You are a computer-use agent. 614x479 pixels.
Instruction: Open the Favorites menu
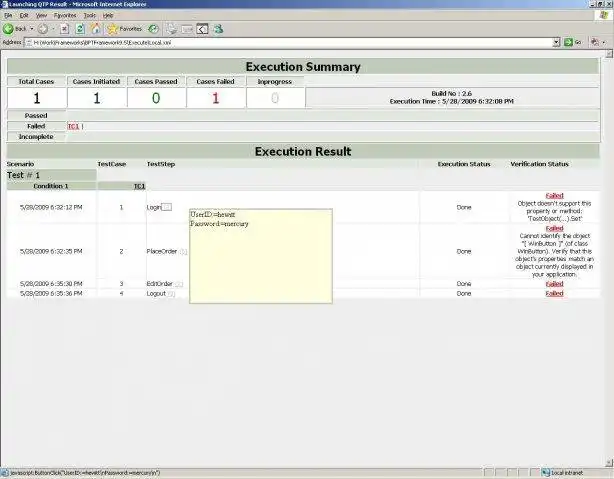coord(65,16)
